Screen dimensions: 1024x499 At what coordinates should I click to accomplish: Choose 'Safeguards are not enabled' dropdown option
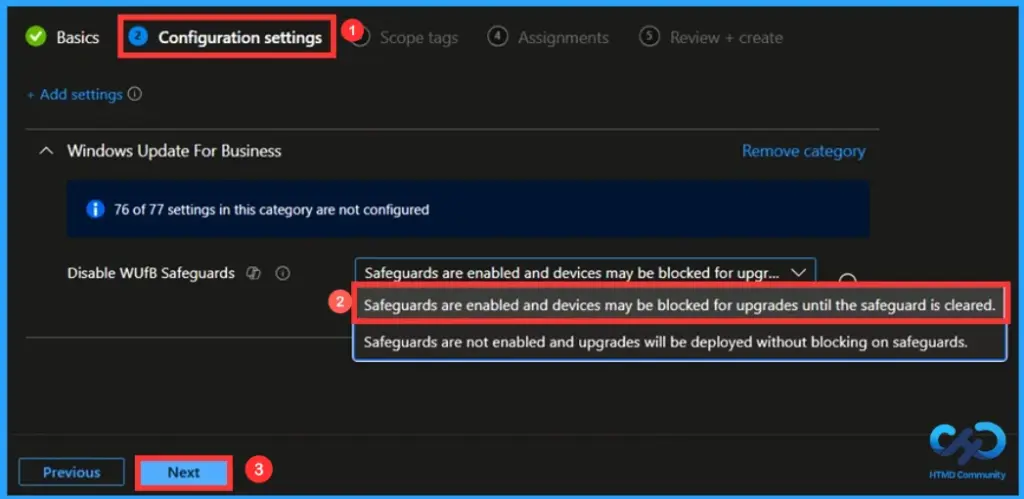pyautogui.click(x=679, y=342)
